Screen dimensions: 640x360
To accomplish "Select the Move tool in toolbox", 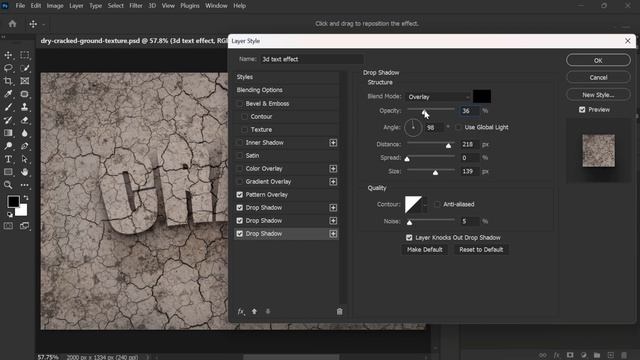I will (x=8, y=55).
